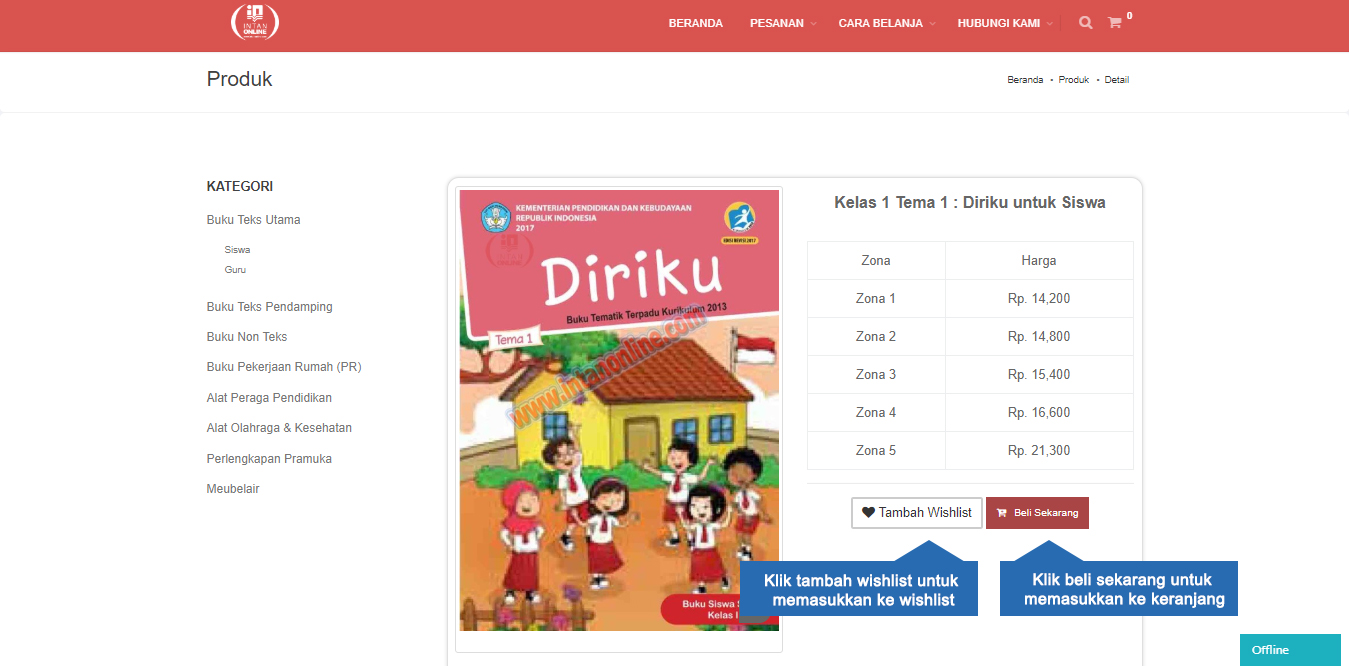Click Beranda in the breadcrumb
Screen dimensions: 1349x666
point(1025,80)
